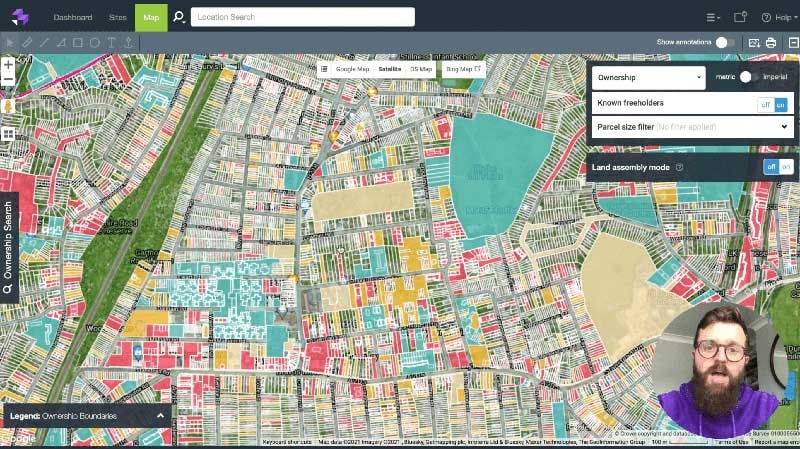
Task: Switch to Satellite view
Action: 390,69
